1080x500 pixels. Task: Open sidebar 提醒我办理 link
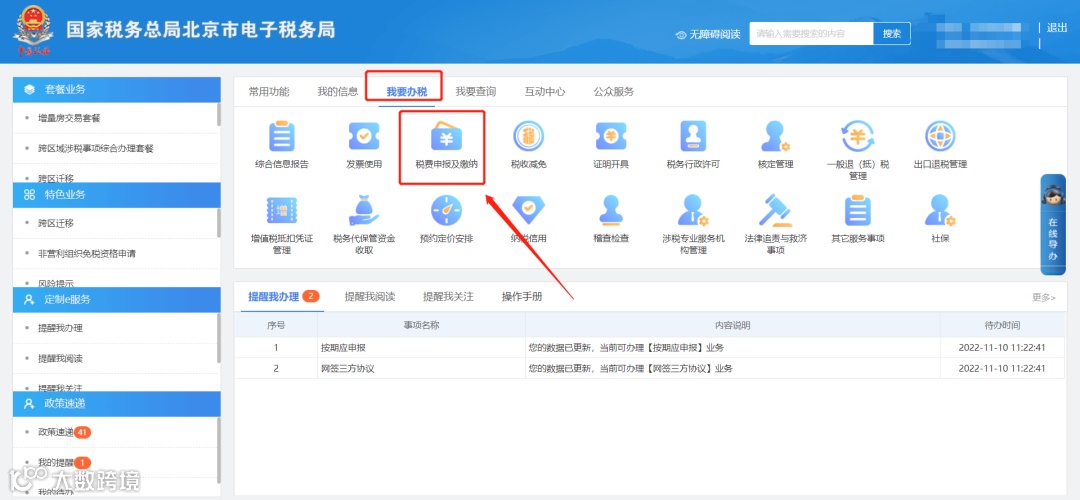pyautogui.click(x=60, y=328)
